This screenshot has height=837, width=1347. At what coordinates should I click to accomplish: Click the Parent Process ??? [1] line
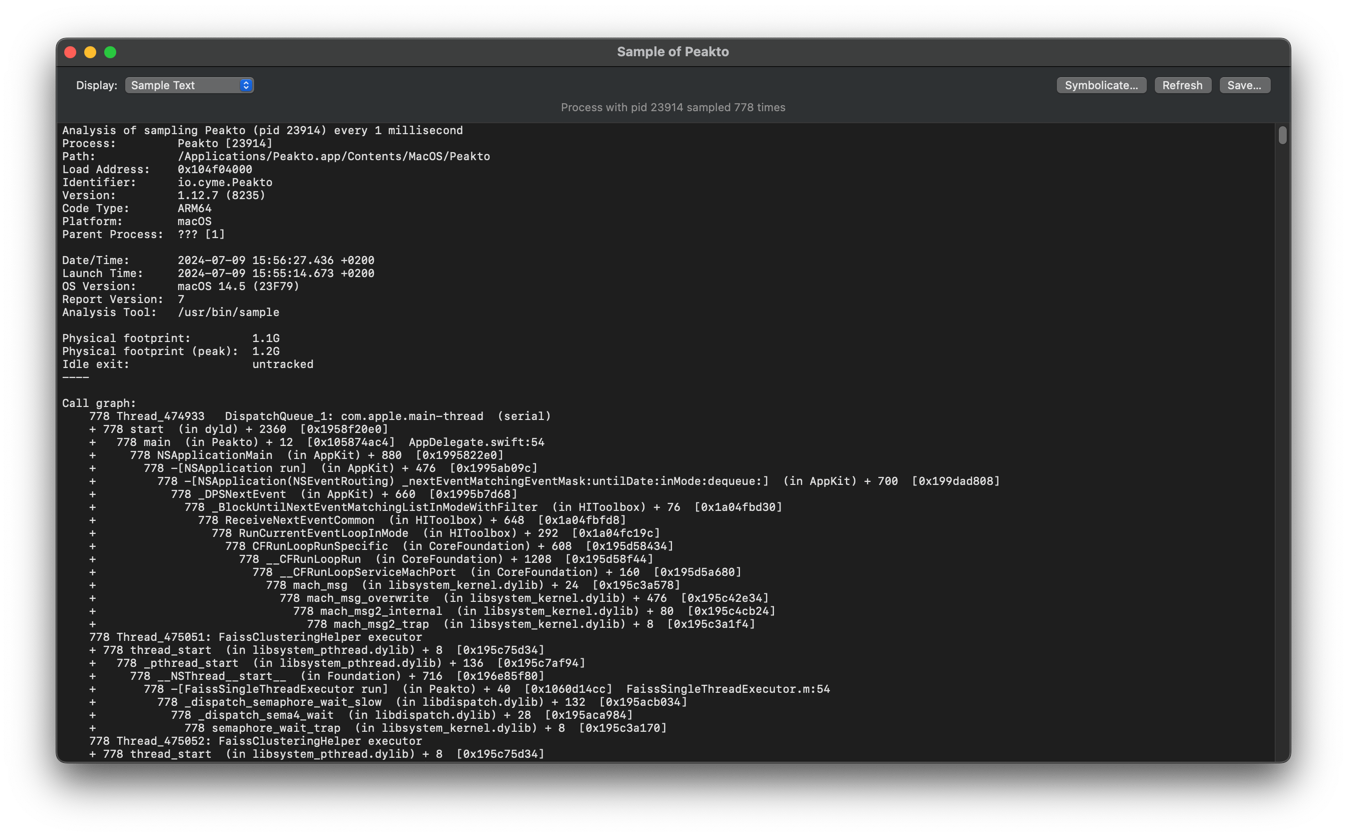click(144, 234)
